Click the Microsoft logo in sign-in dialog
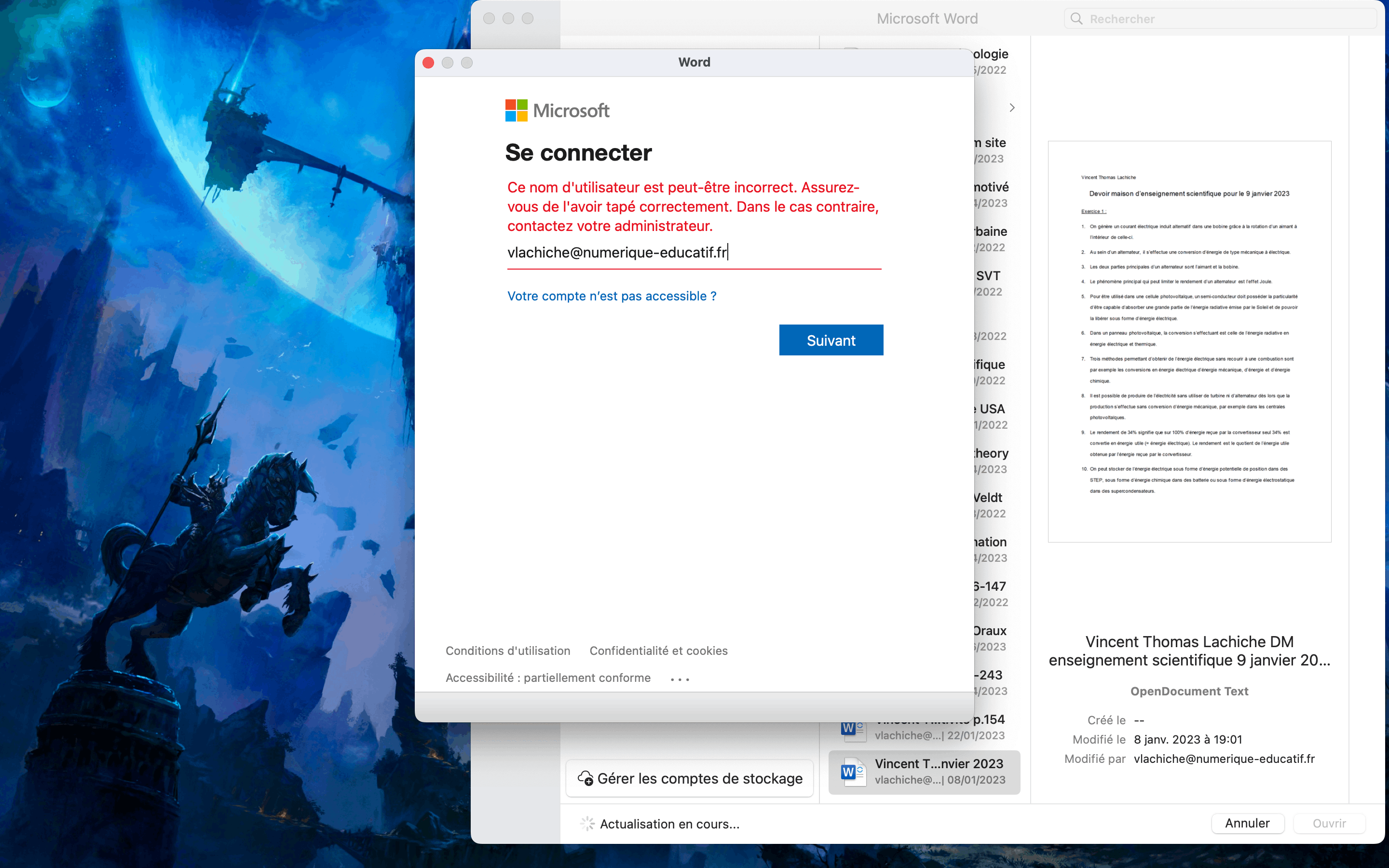The height and width of the screenshot is (868, 1389). pos(557,110)
